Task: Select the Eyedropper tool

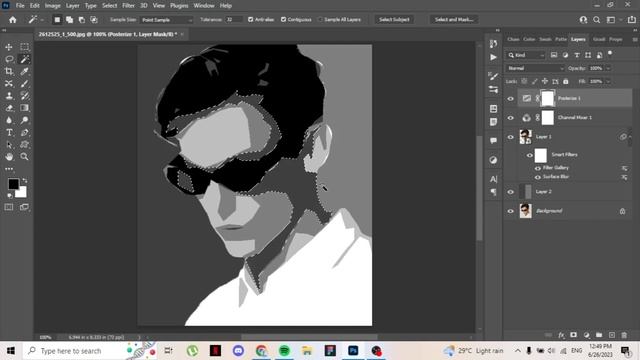Action: click(x=24, y=71)
